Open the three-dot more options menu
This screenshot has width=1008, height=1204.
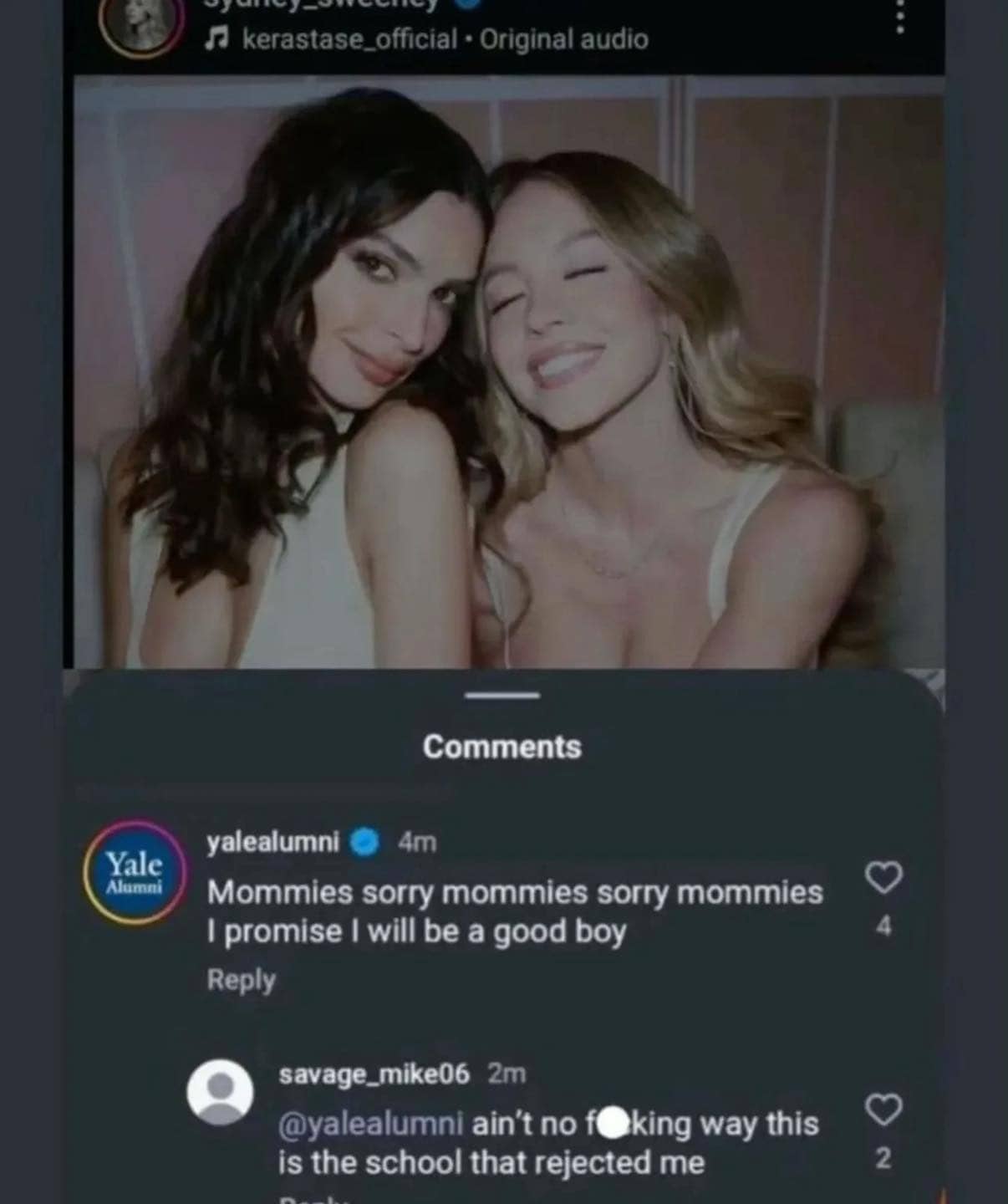pos(899,17)
